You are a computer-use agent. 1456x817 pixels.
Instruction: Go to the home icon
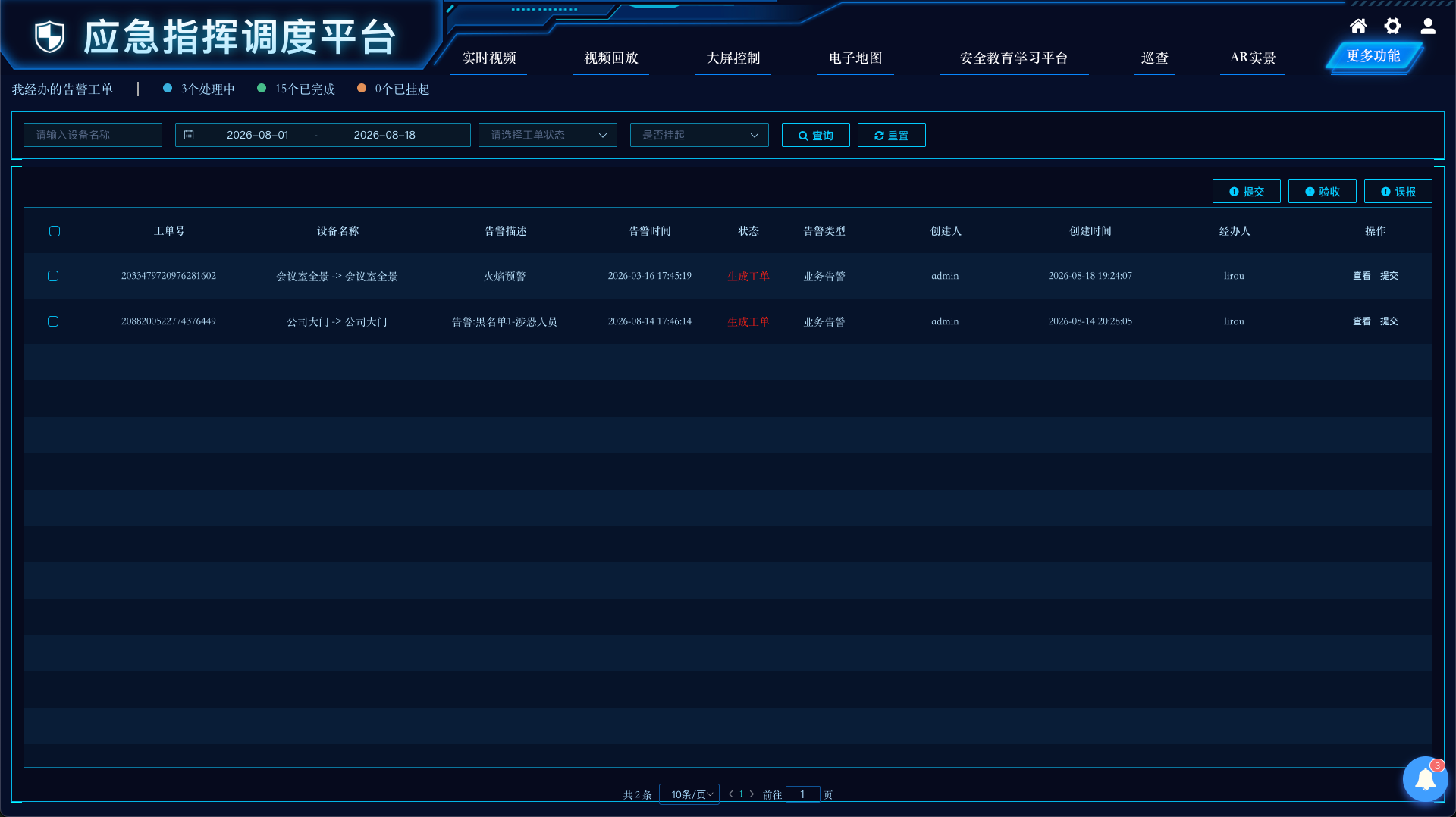[1358, 27]
